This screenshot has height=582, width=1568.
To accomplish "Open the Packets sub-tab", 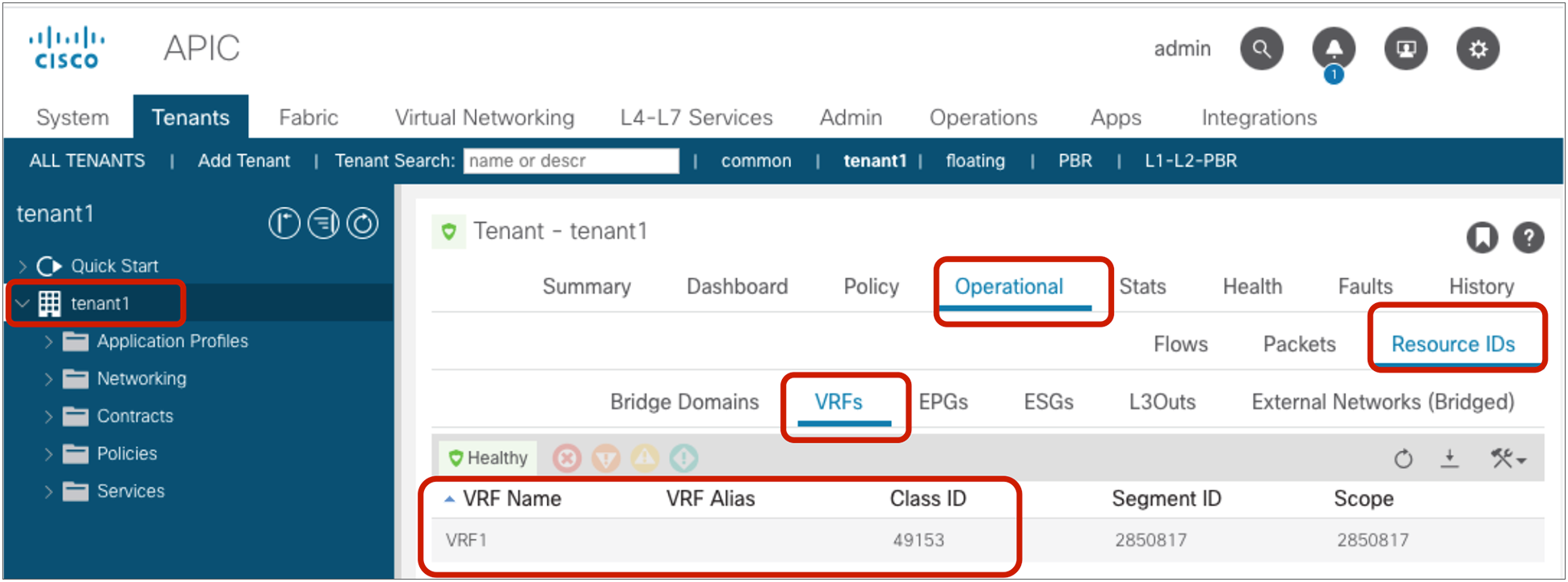I will [x=1299, y=344].
